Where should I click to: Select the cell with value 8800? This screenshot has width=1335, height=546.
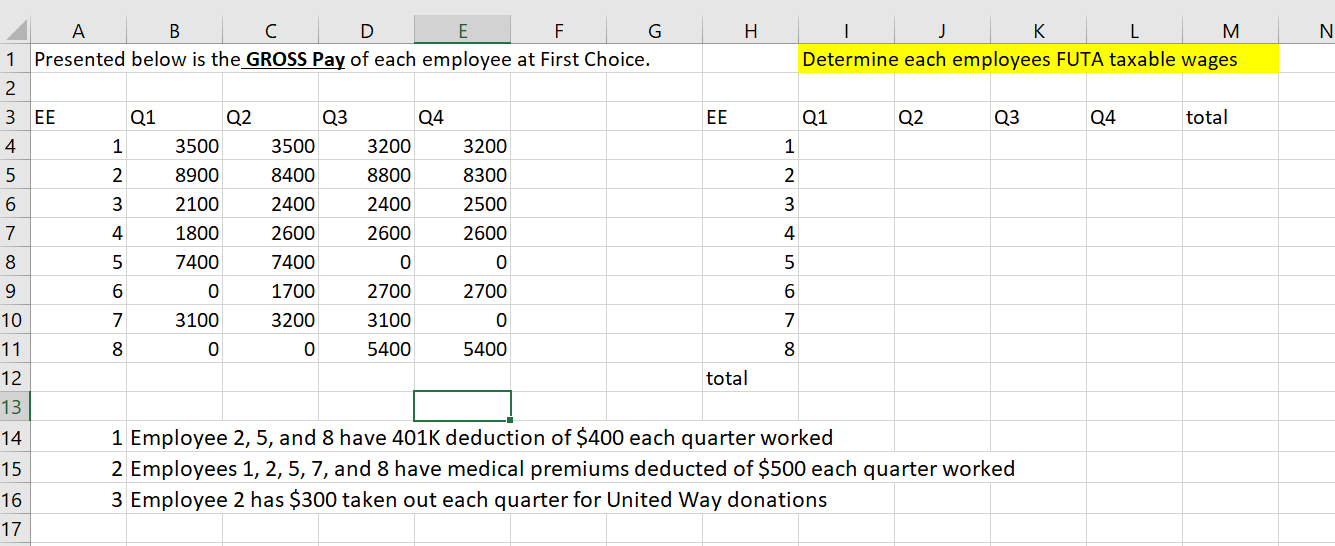[x=366, y=175]
